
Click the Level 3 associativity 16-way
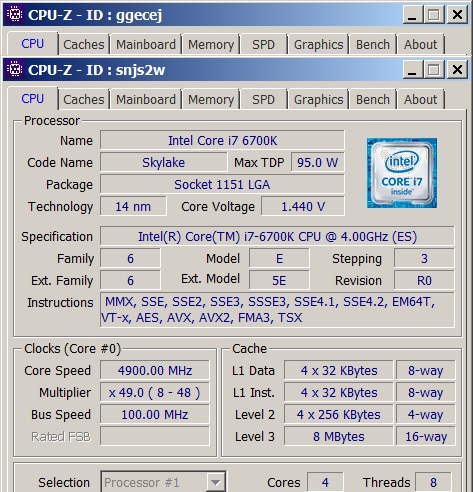426,436
